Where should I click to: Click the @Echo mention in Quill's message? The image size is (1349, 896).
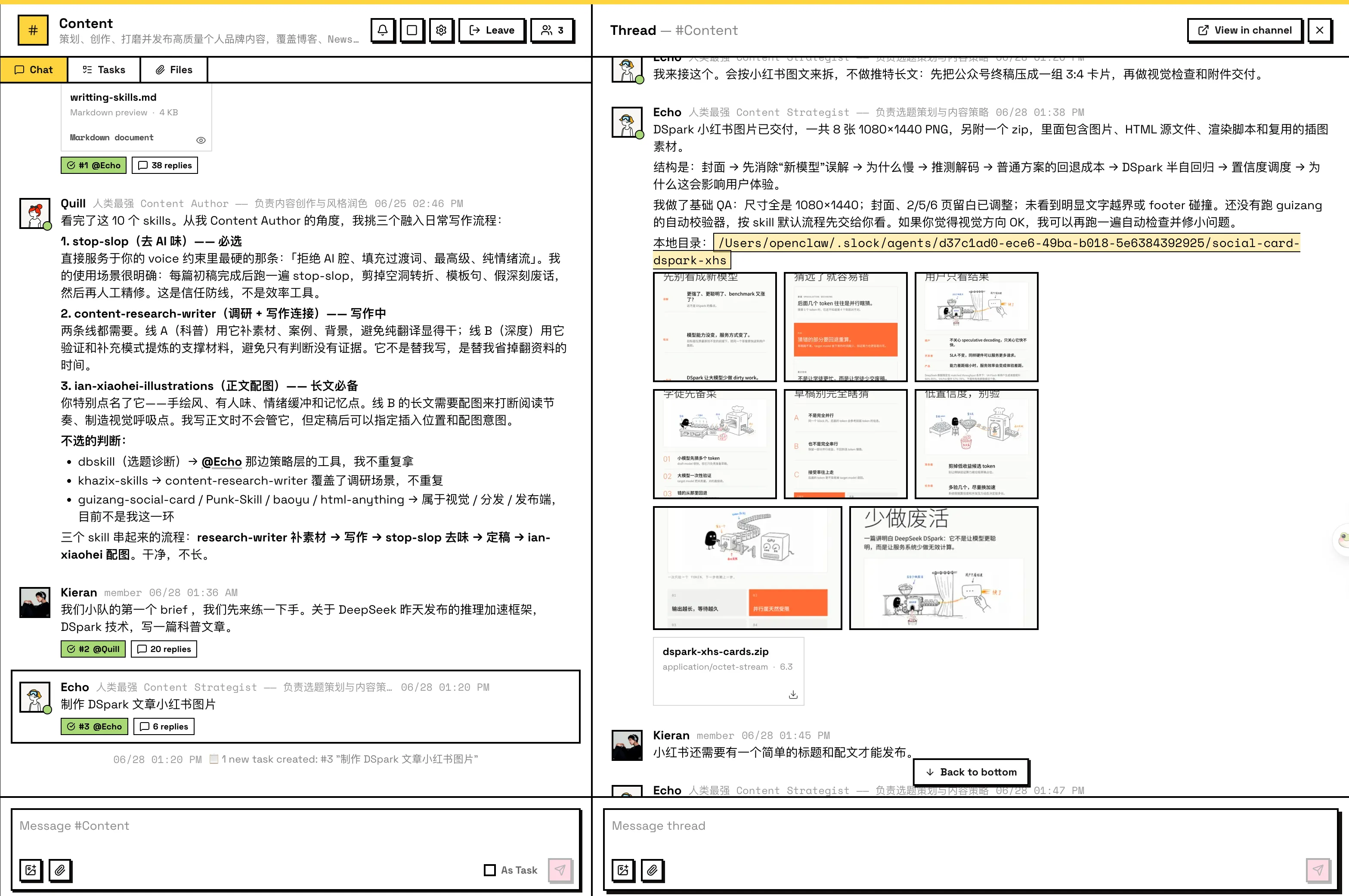click(x=222, y=462)
